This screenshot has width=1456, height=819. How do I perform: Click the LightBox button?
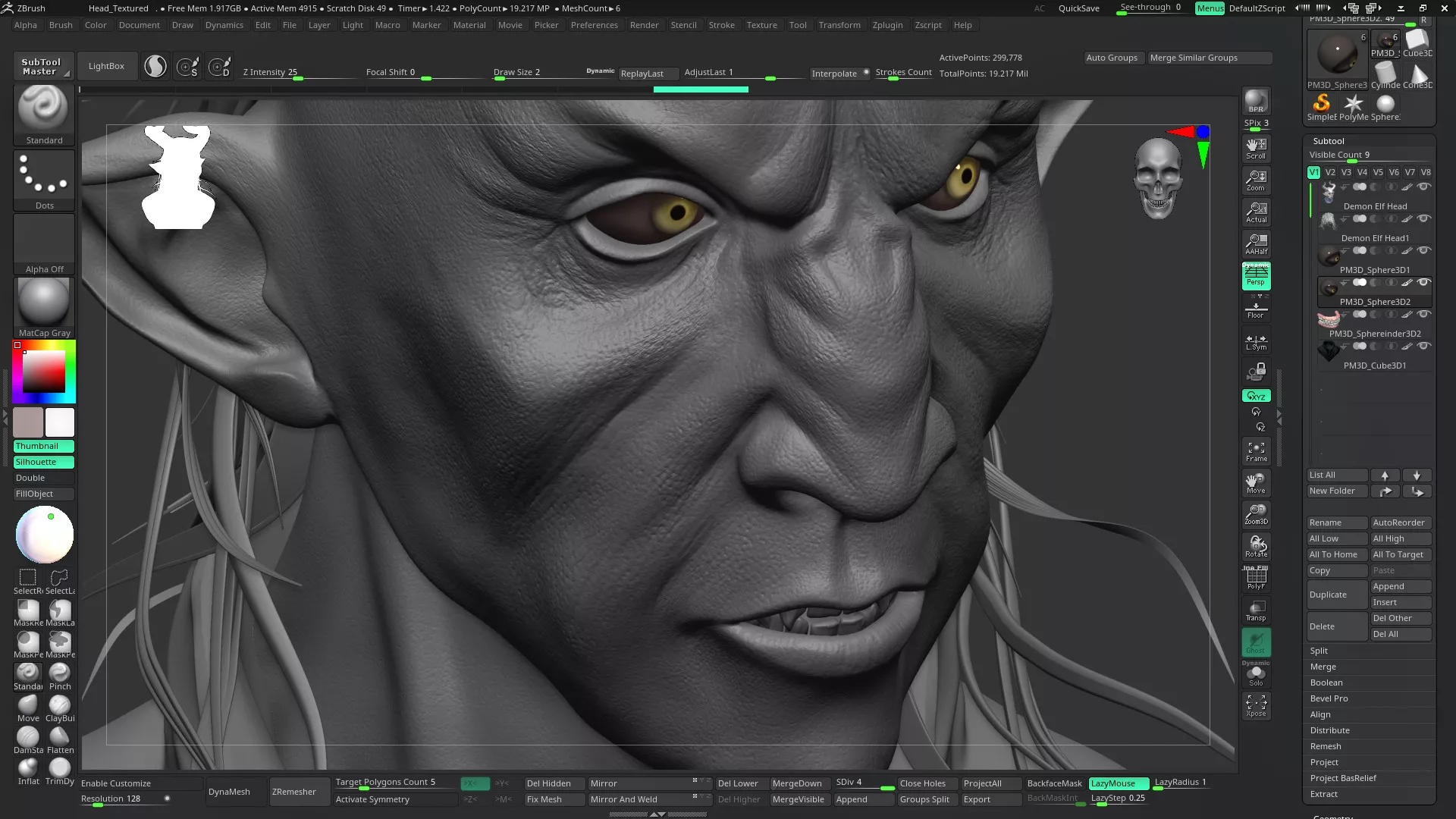(106, 66)
